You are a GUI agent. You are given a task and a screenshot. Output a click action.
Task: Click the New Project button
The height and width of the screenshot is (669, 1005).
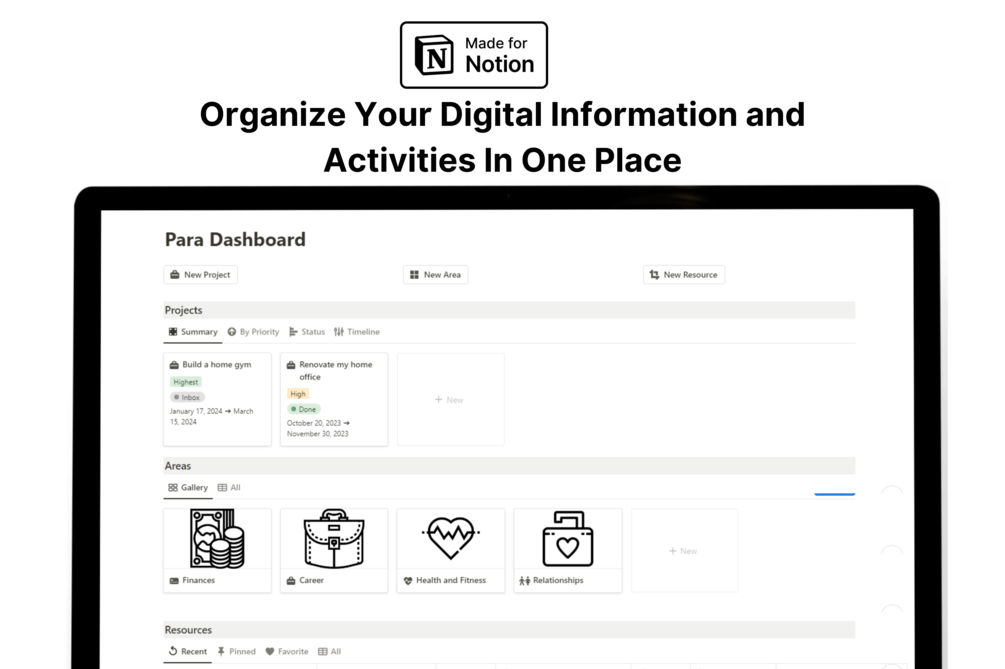pyautogui.click(x=201, y=274)
